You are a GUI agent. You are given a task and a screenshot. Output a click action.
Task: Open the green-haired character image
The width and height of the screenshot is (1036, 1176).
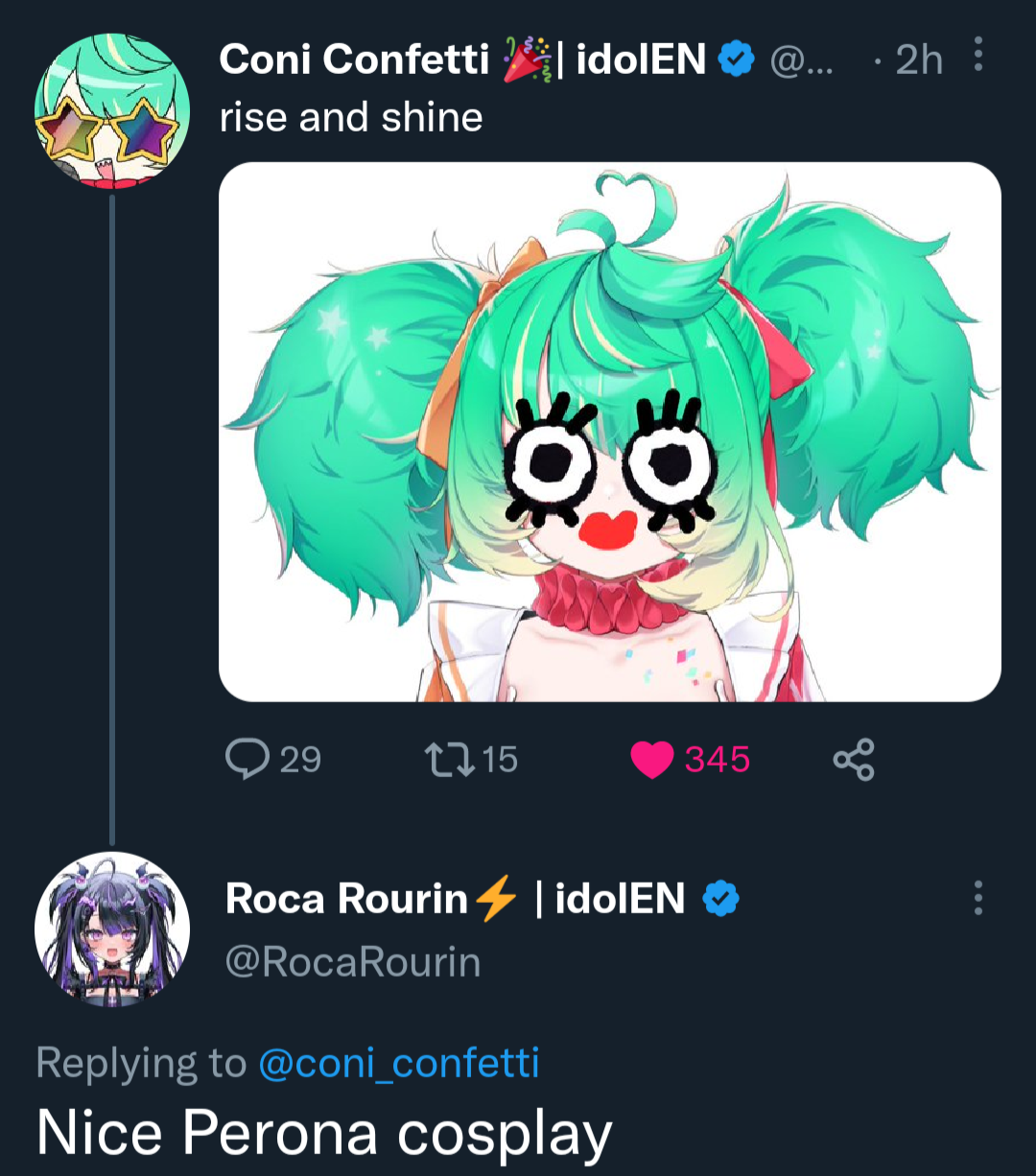(x=609, y=432)
